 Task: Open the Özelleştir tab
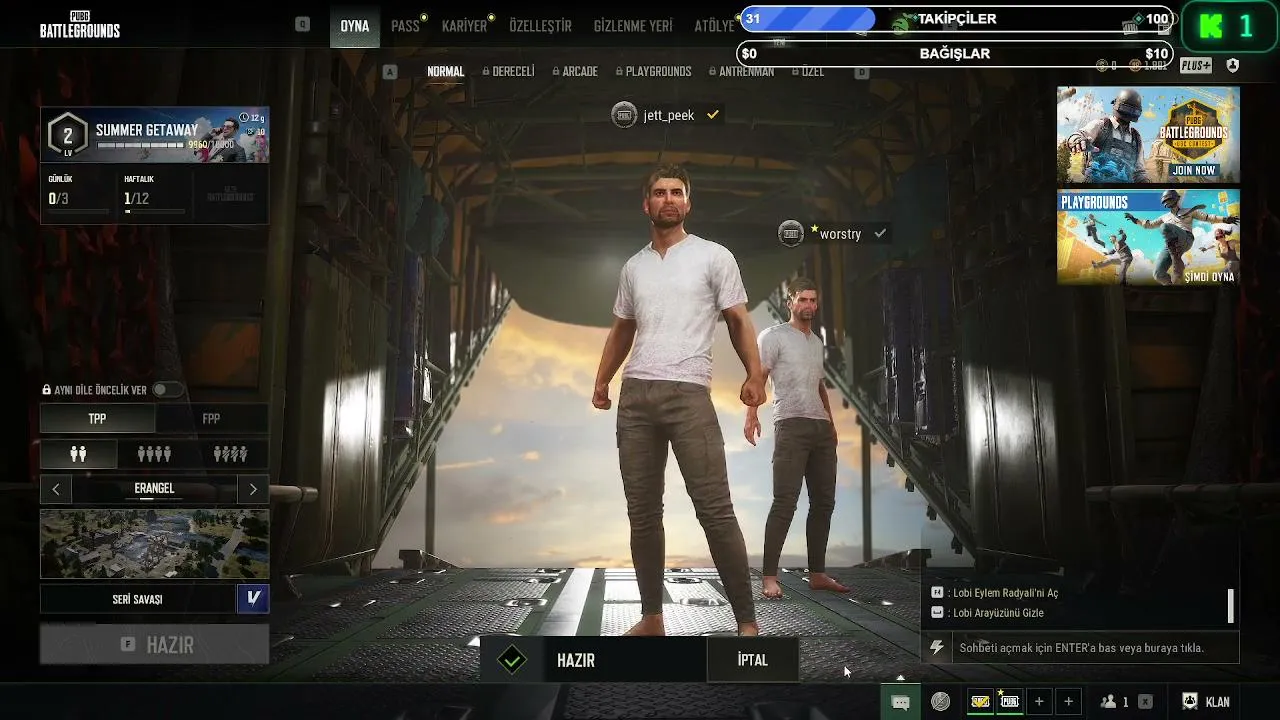(x=540, y=26)
